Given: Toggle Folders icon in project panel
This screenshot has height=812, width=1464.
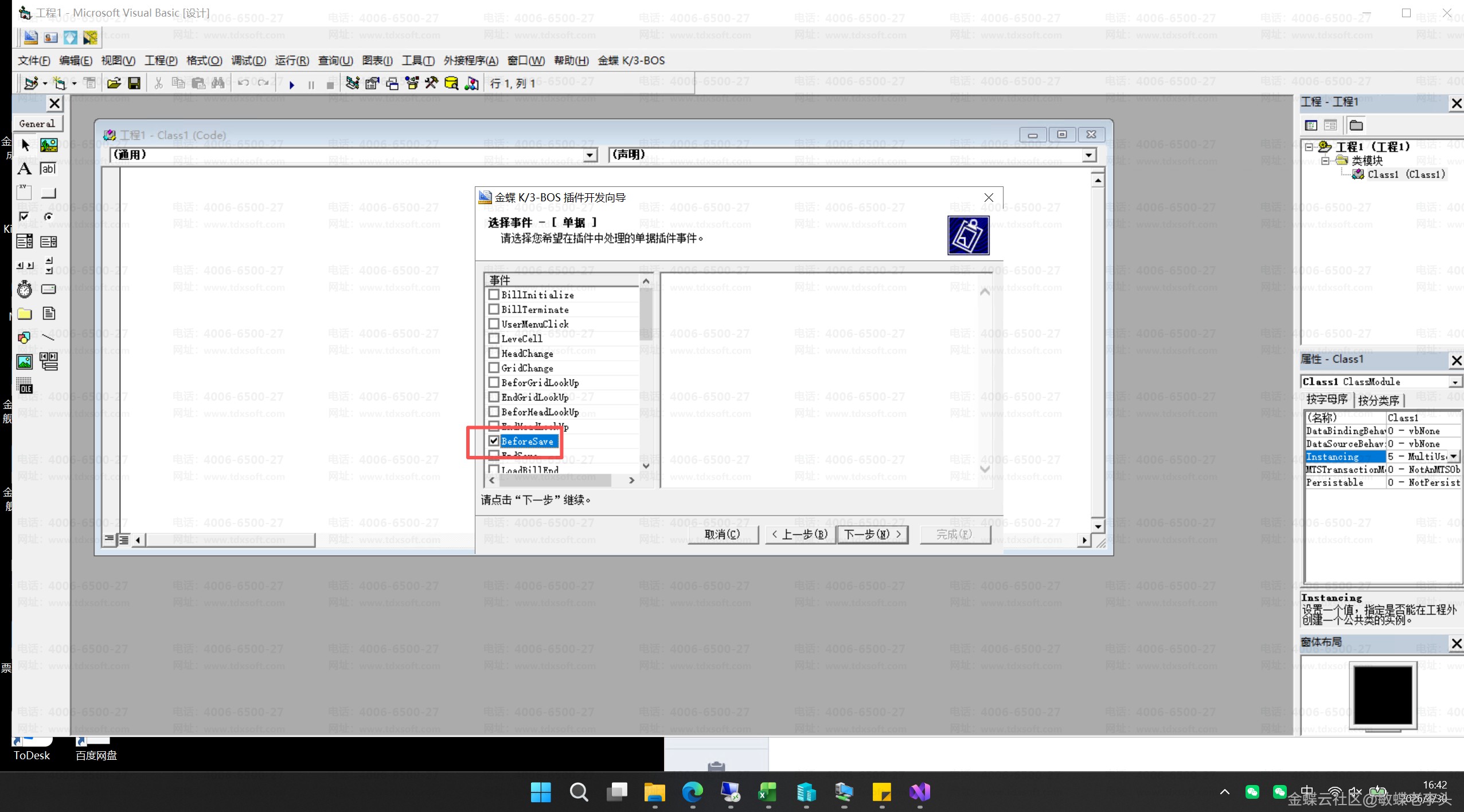Looking at the screenshot, I should 1356,126.
